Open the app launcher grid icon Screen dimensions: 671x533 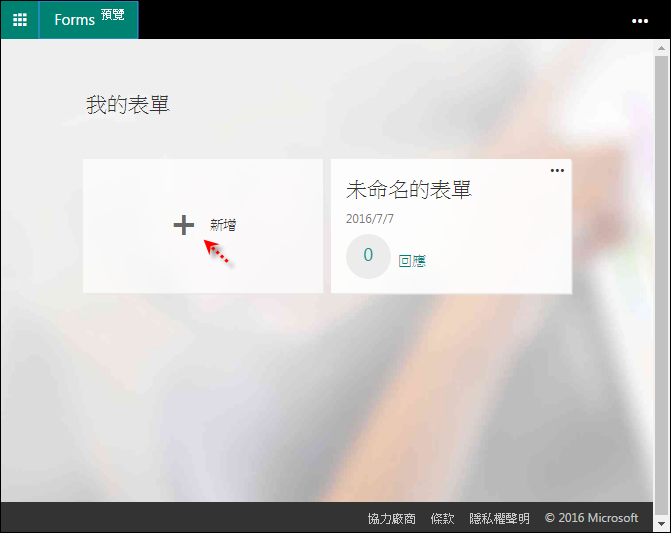pos(20,20)
